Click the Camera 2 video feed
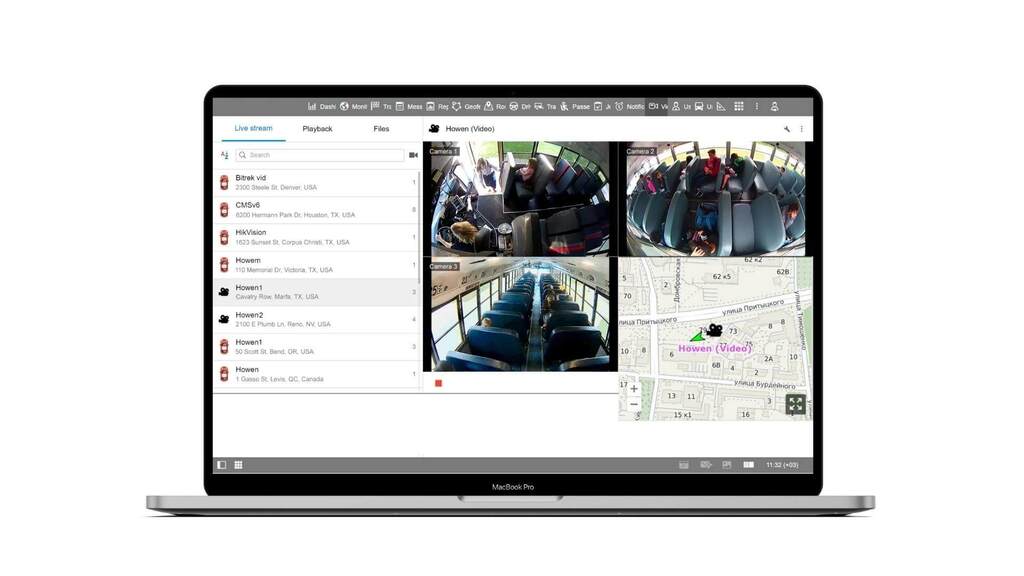 (x=715, y=199)
